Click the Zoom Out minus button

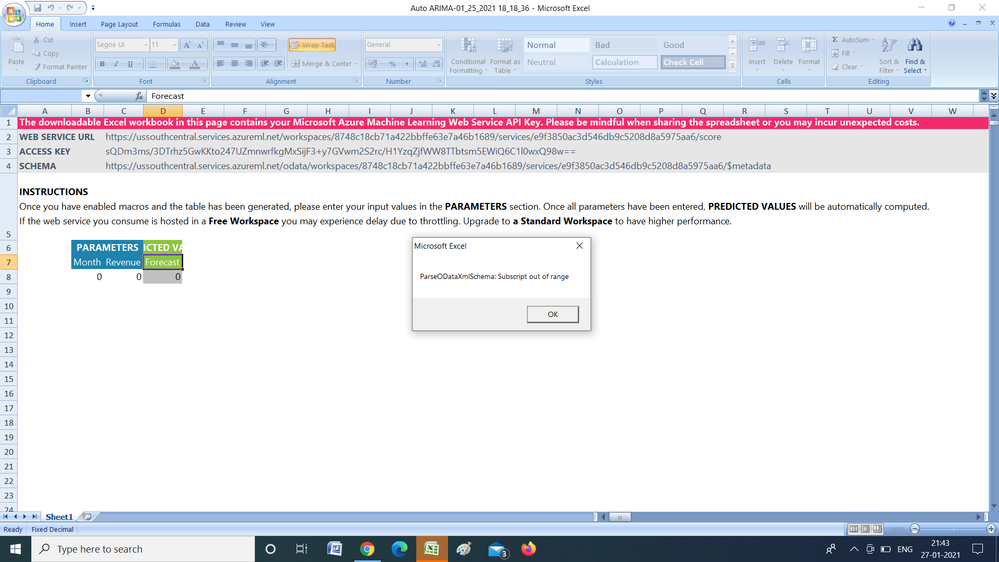tap(915, 529)
